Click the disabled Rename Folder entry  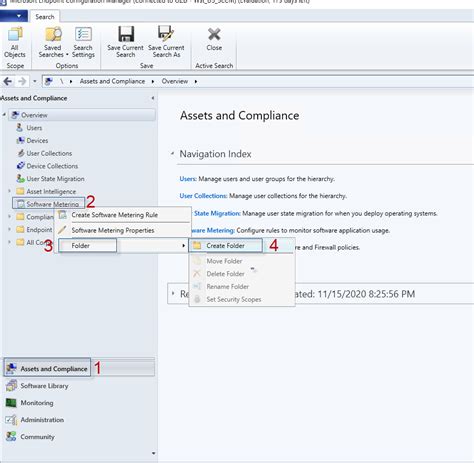click(x=242, y=286)
